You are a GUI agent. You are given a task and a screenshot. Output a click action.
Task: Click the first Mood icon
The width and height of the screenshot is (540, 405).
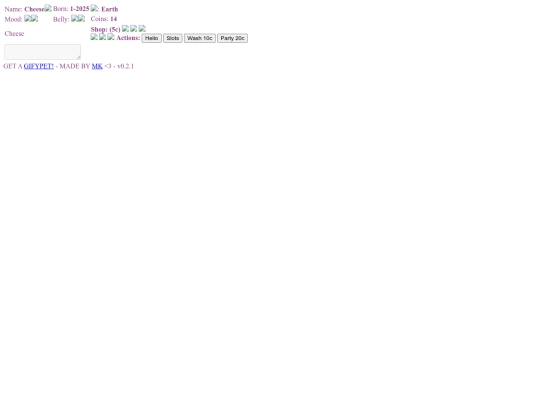tap(27, 18)
